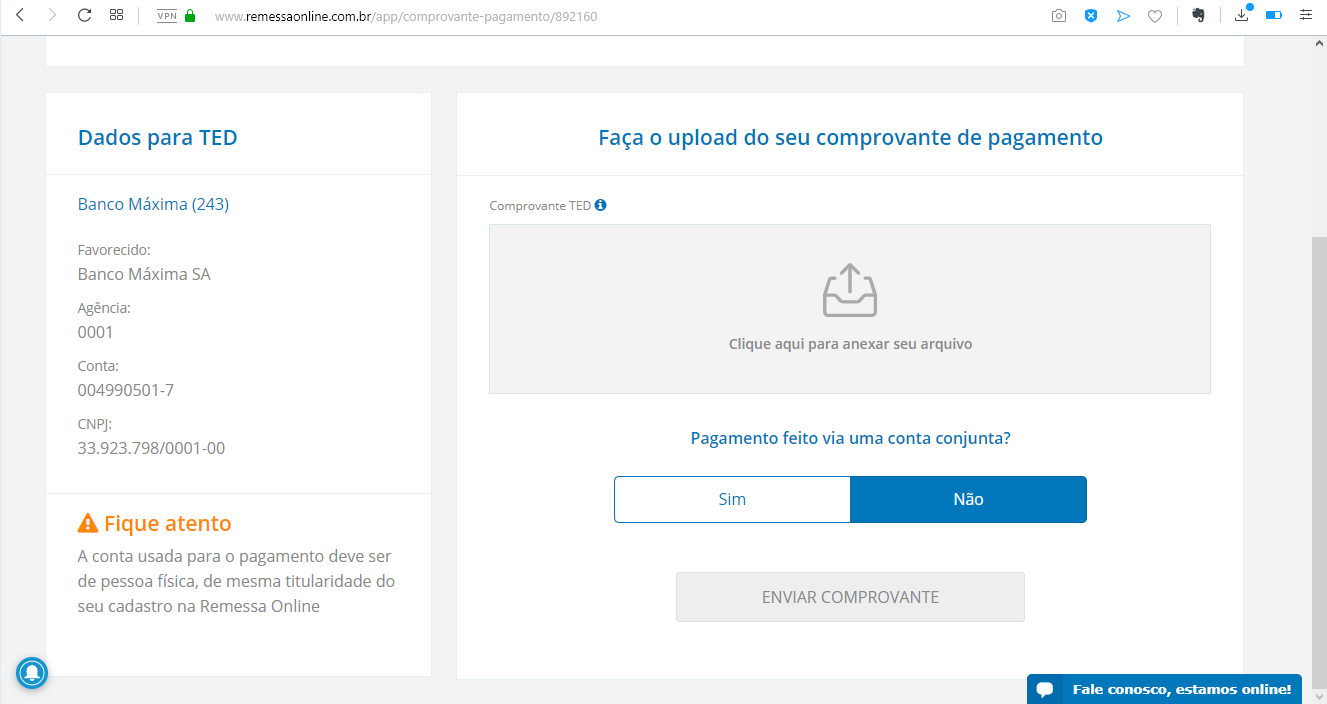Click the favorecido 'Banco Máxima SA' text
The width and height of the screenshot is (1327, 704).
point(144,274)
